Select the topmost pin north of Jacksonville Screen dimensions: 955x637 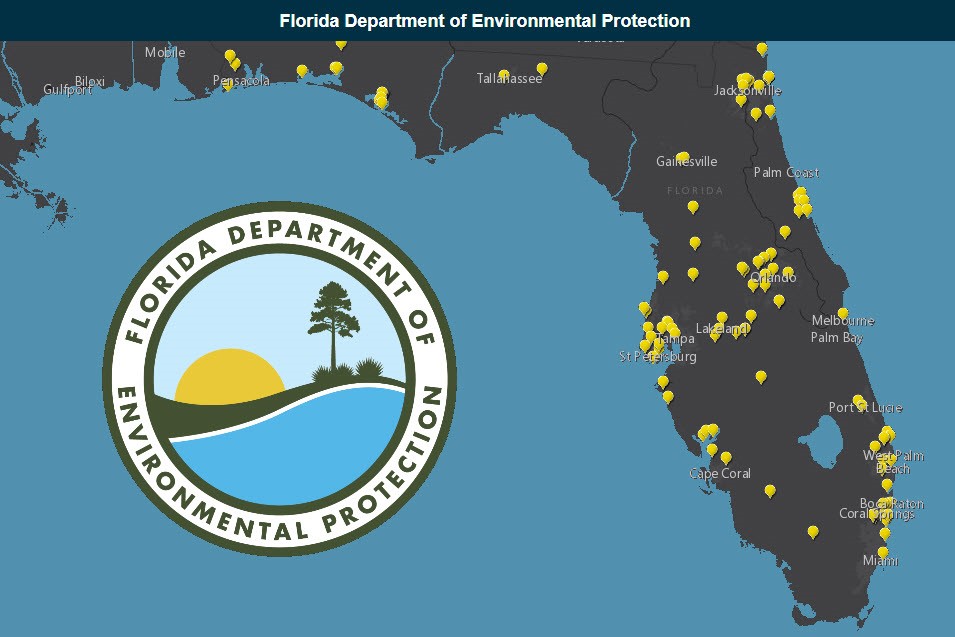pos(762,48)
